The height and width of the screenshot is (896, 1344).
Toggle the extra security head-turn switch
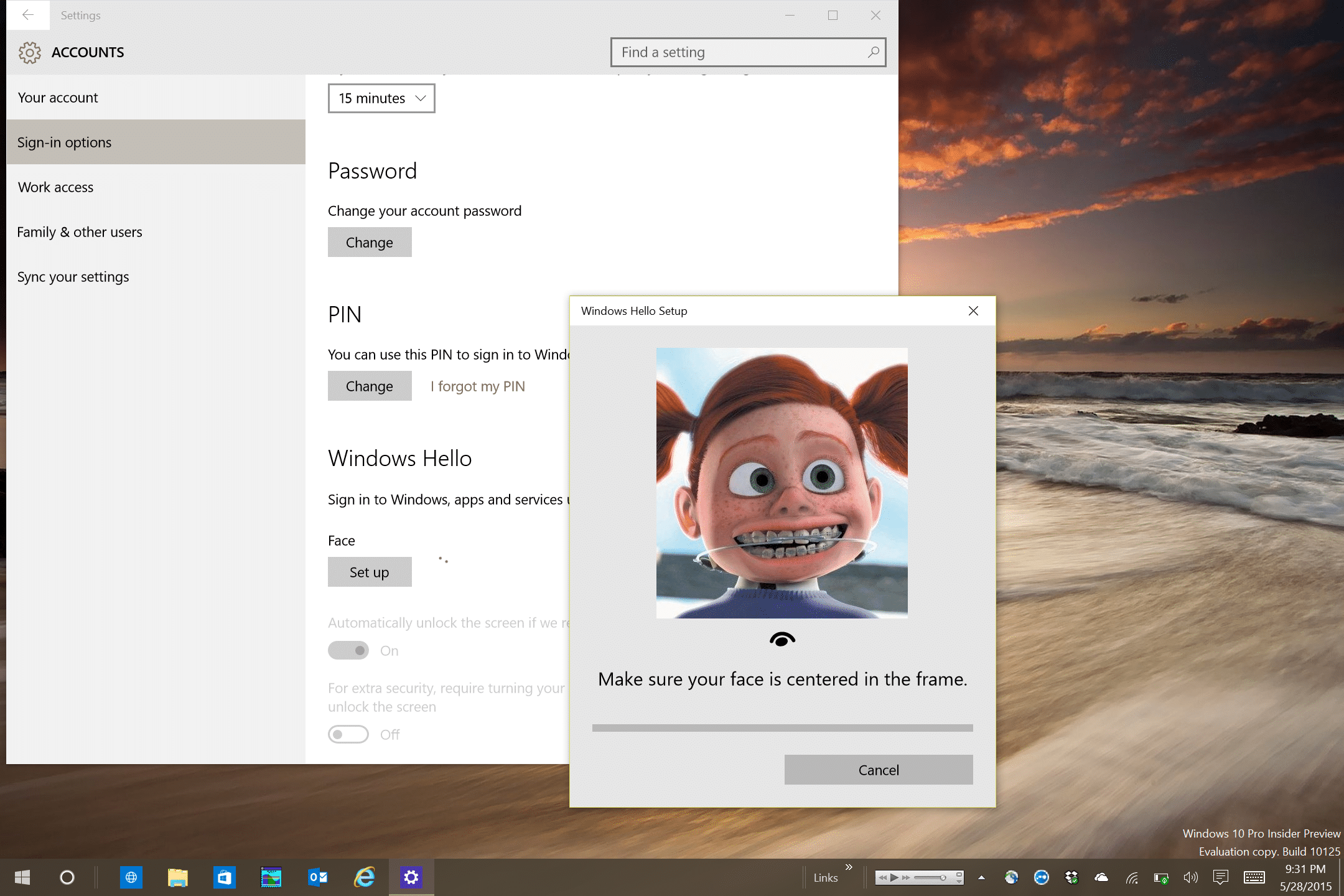point(348,734)
